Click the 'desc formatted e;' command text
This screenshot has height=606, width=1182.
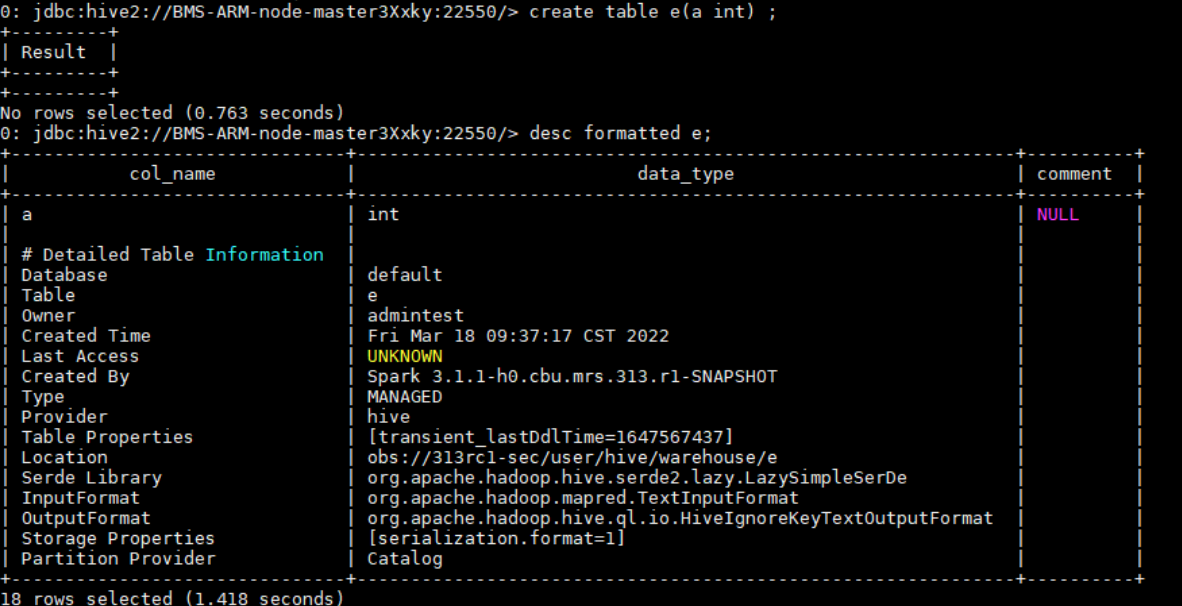(620, 133)
